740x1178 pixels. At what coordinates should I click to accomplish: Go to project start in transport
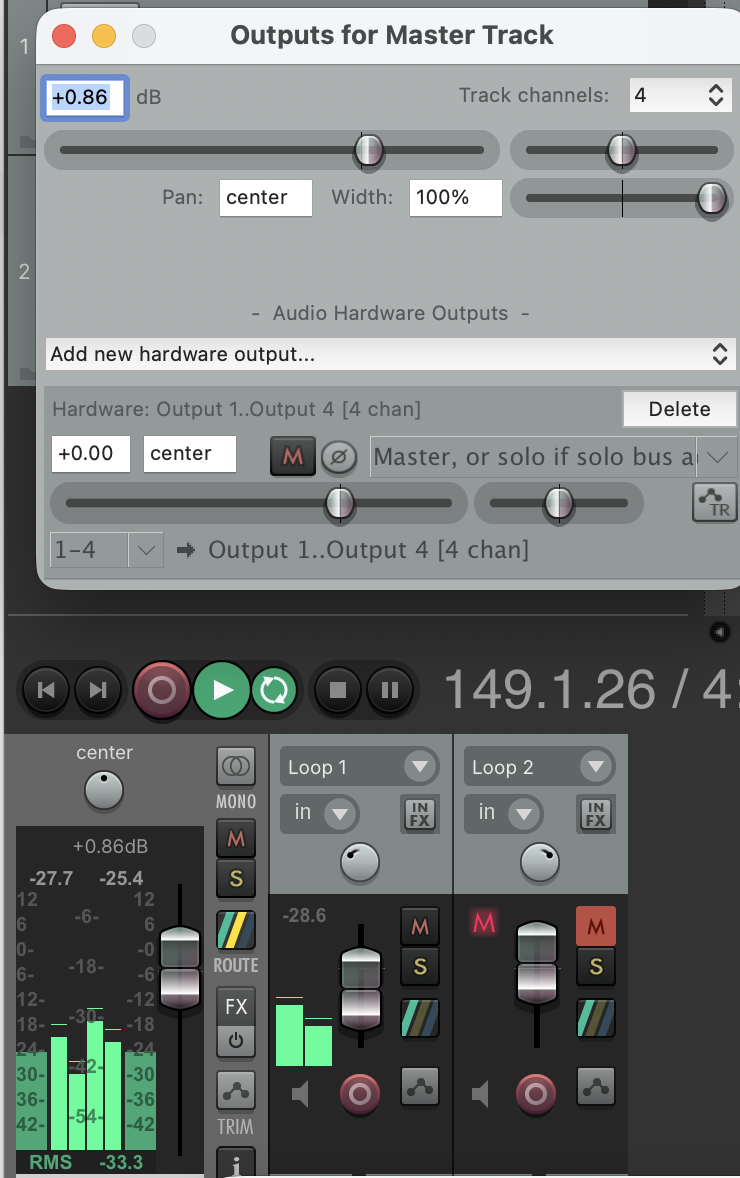(46, 690)
